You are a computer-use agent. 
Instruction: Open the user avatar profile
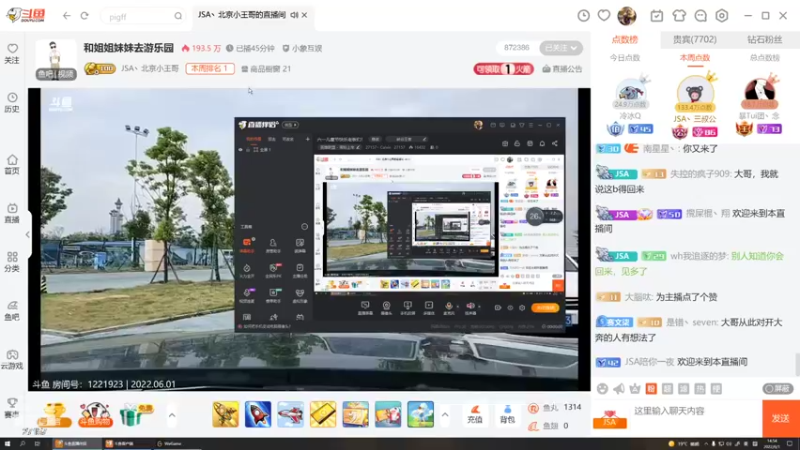click(627, 16)
